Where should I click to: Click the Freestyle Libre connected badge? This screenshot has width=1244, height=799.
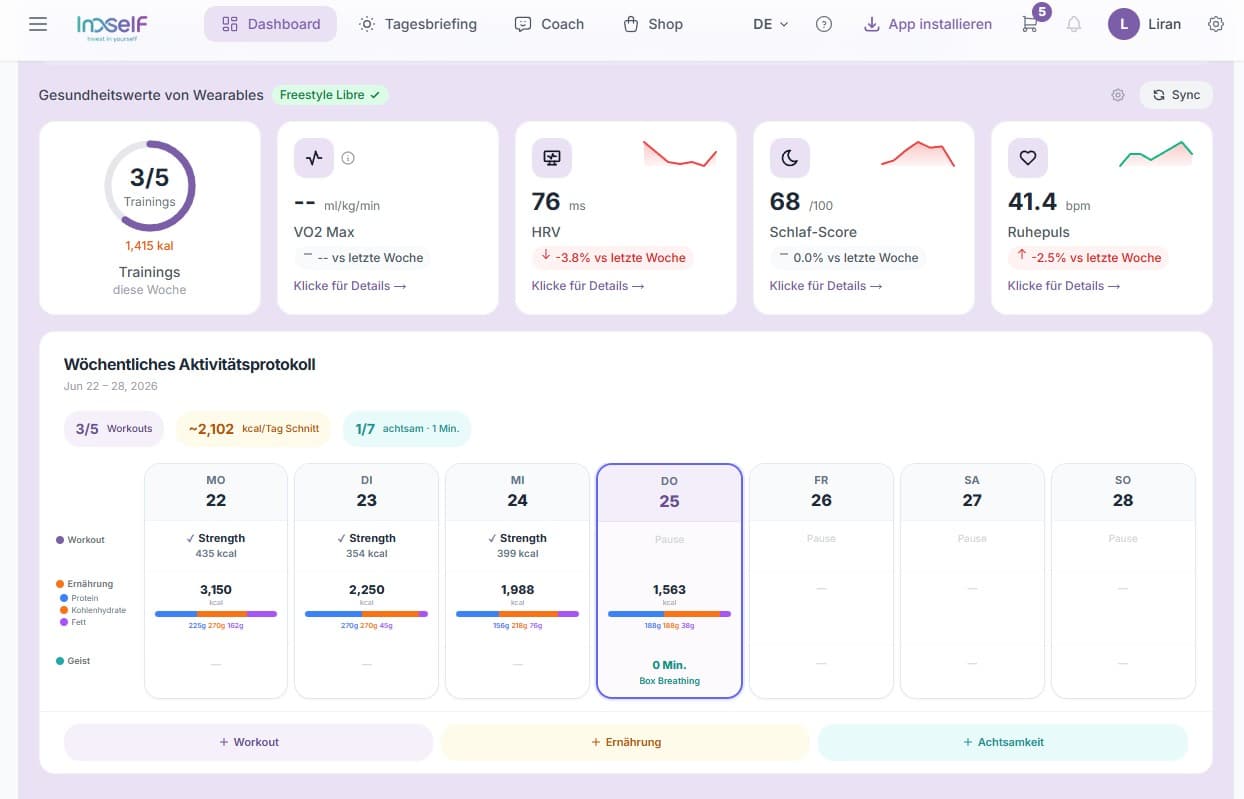pyautogui.click(x=330, y=95)
